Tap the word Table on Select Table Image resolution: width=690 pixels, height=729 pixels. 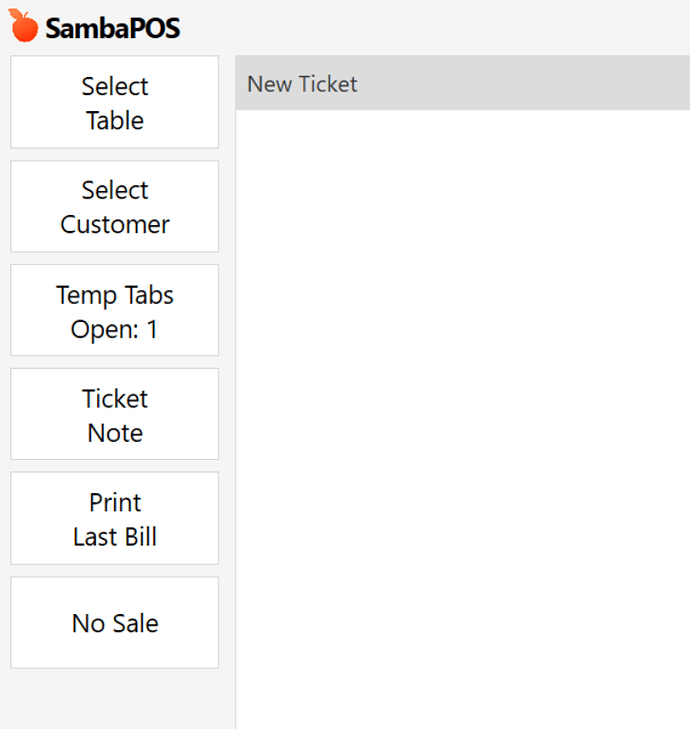click(x=115, y=120)
